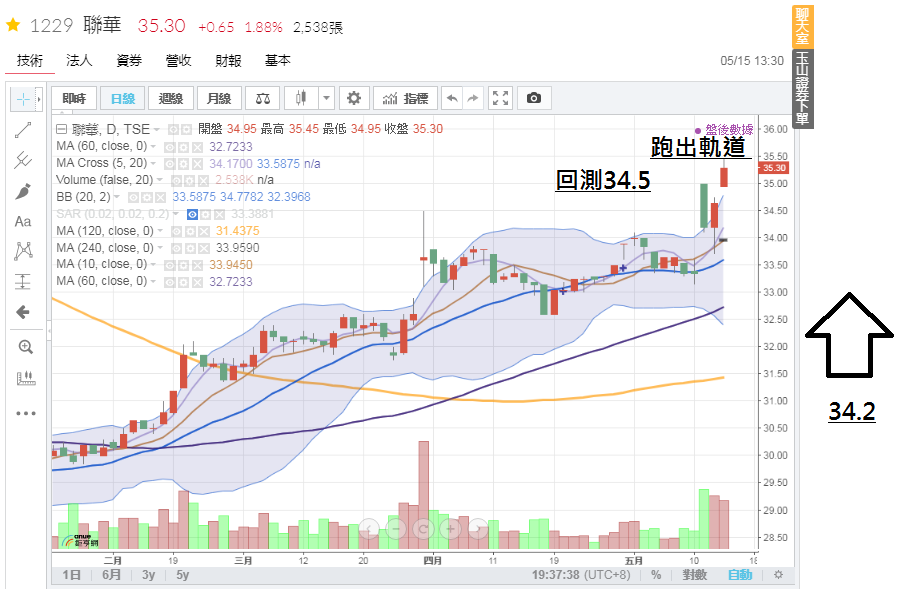Viewport: 900px width, 600px height.
Task: Select 週線 weekly chart interval
Action: click(170, 98)
